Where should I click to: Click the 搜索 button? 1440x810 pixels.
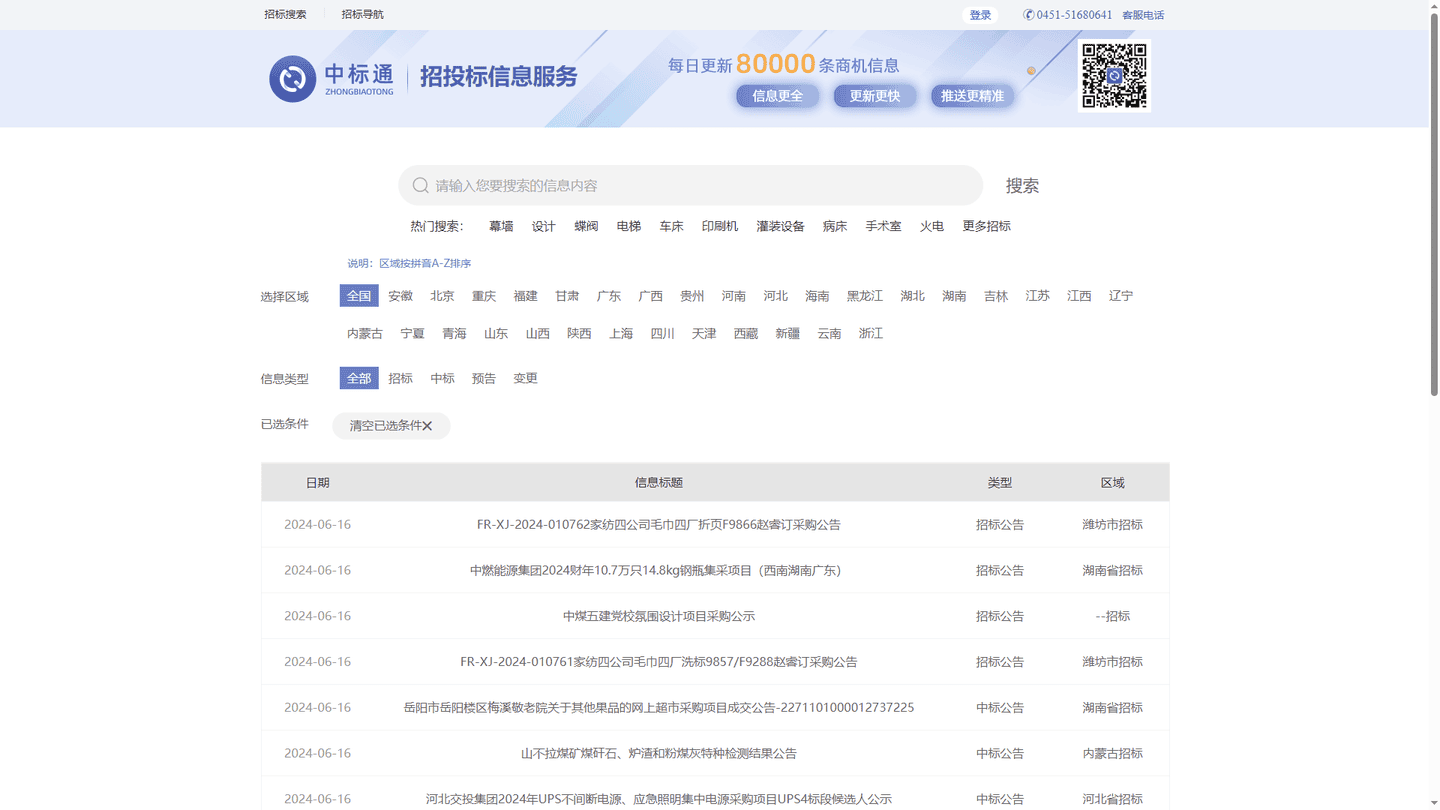(1022, 185)
